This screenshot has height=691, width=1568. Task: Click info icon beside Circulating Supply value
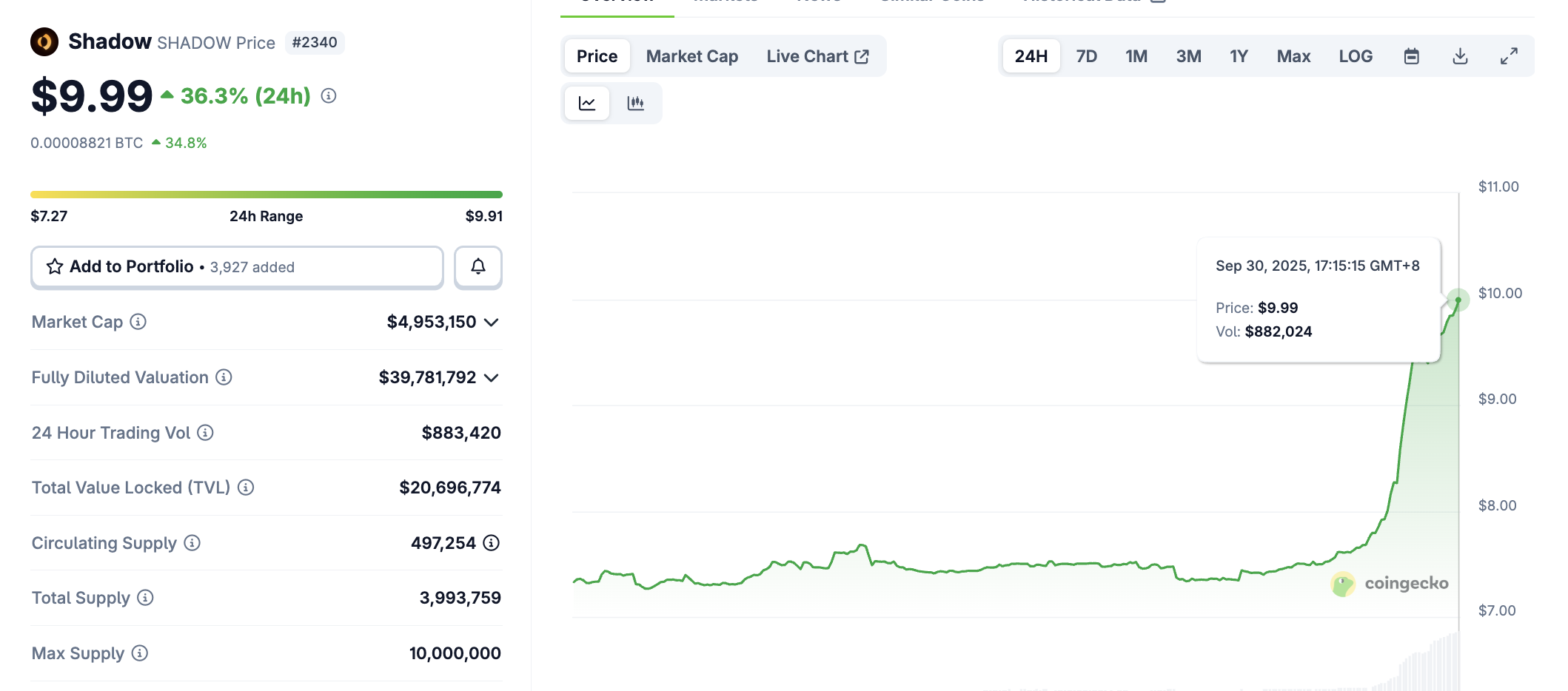pyautogui.click(x=491, y=543)
